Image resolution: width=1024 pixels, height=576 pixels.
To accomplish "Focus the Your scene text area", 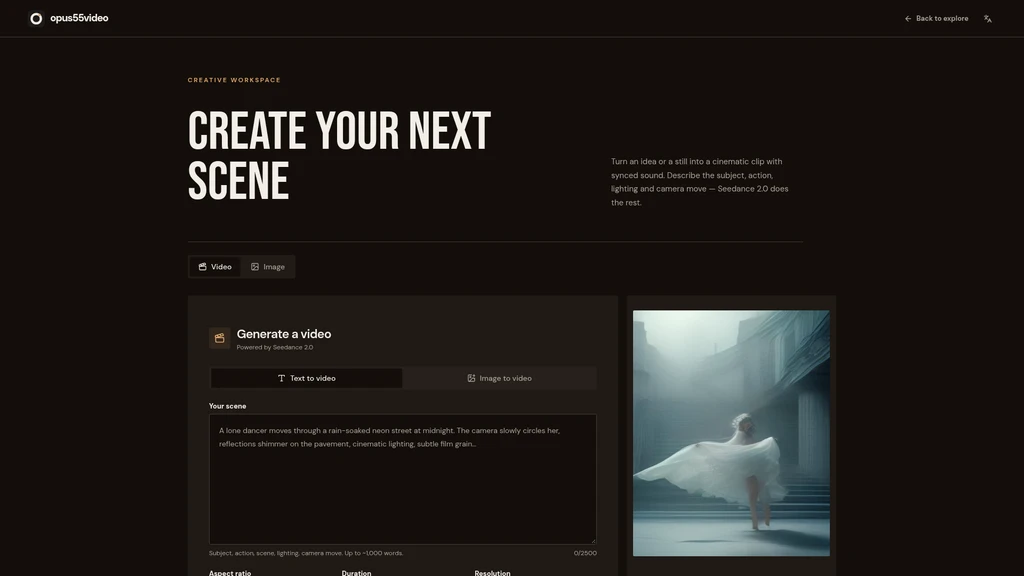I will tap(402, 479).
